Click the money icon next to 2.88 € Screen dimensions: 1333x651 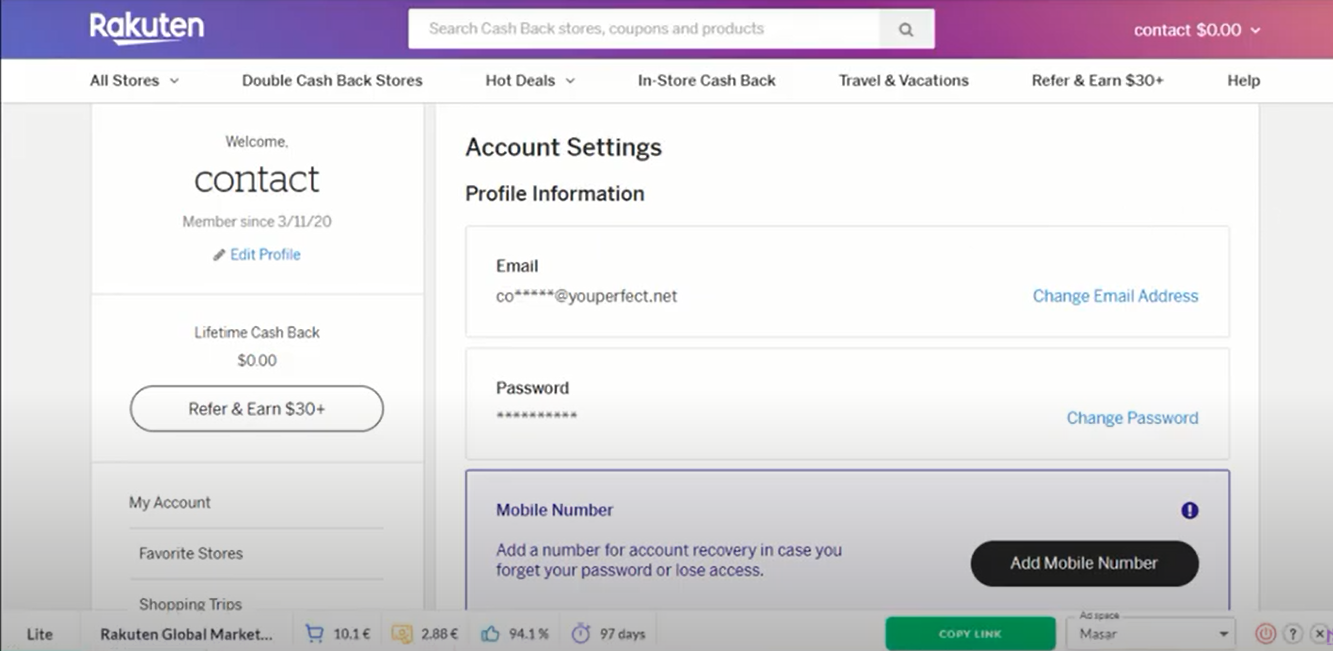point(402,633)
